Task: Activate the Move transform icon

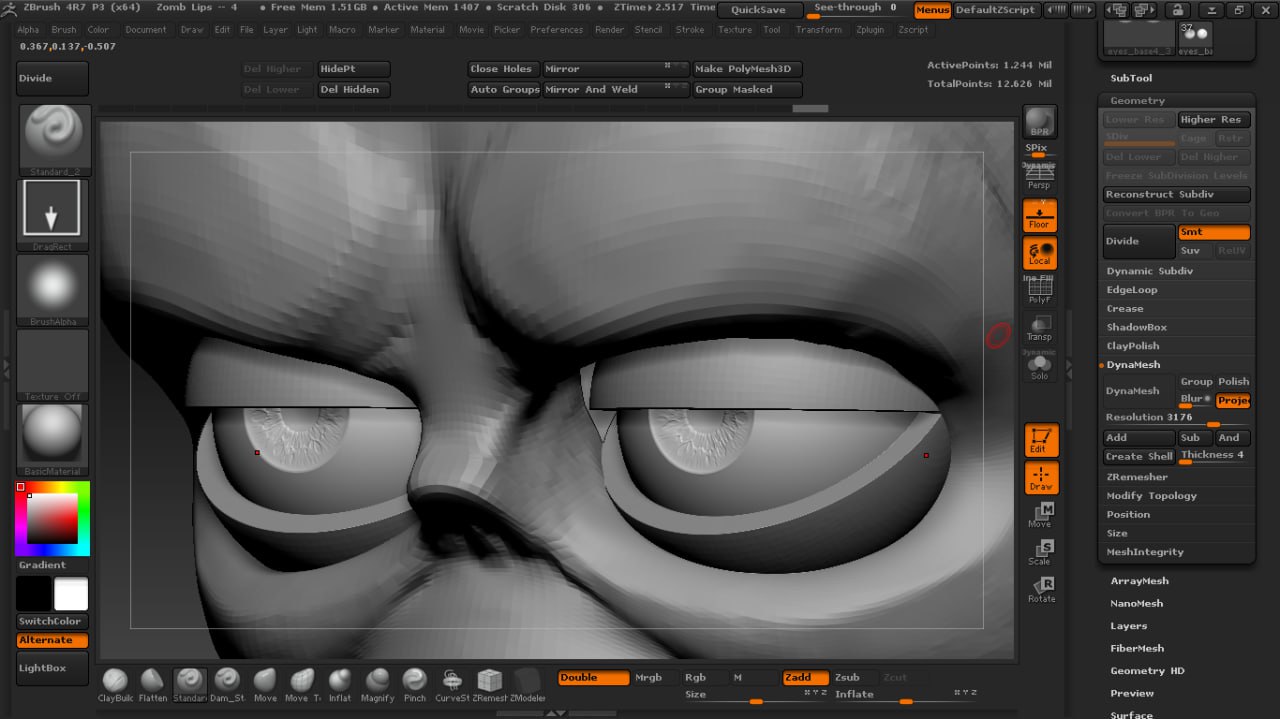Action: 1040,514
